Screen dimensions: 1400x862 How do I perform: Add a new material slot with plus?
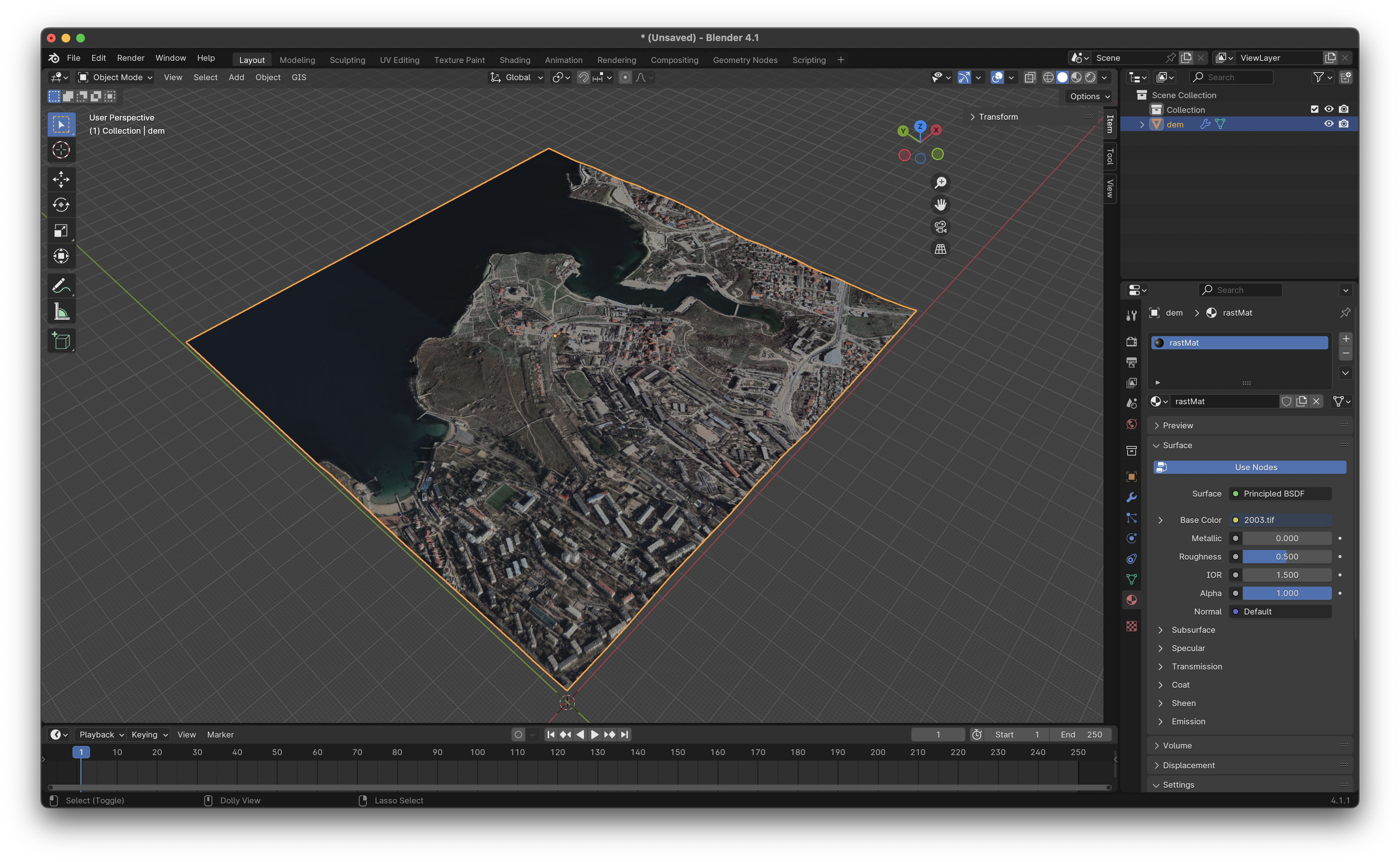(1345, 339)
